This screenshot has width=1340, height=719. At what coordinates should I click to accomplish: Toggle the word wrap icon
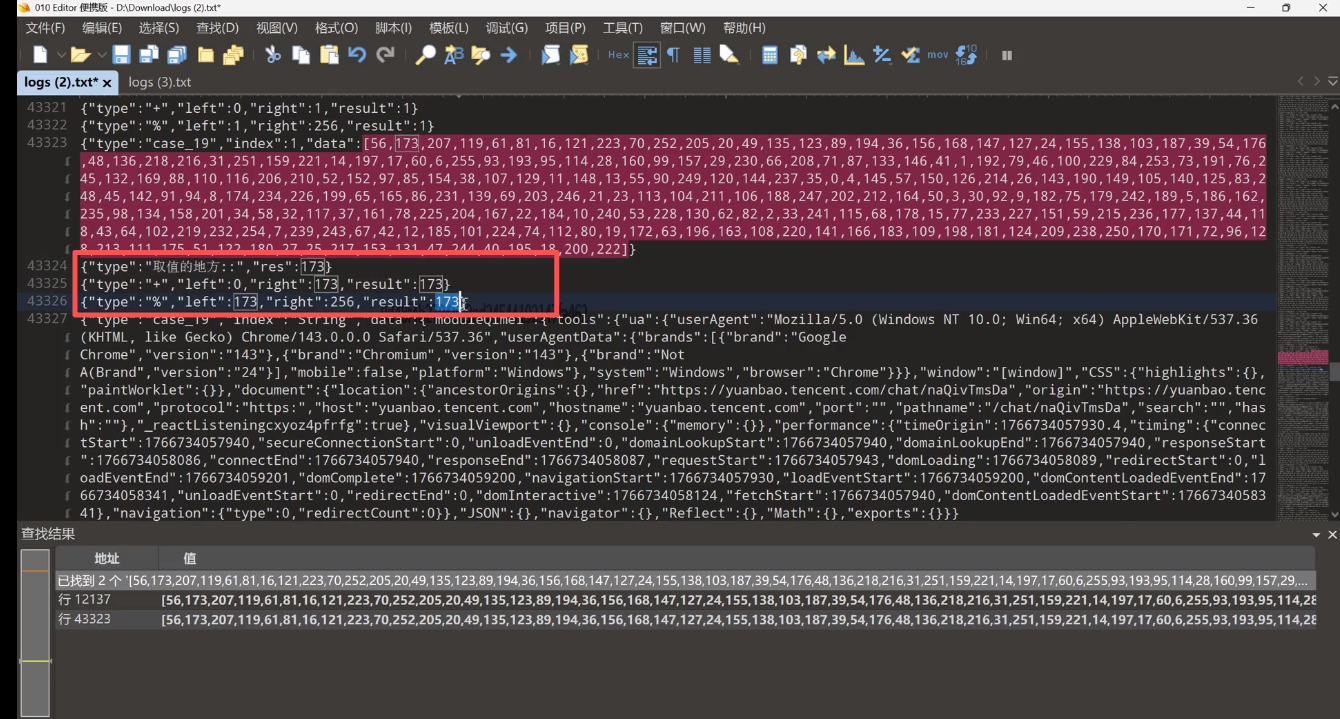click(x=647, y=55)
